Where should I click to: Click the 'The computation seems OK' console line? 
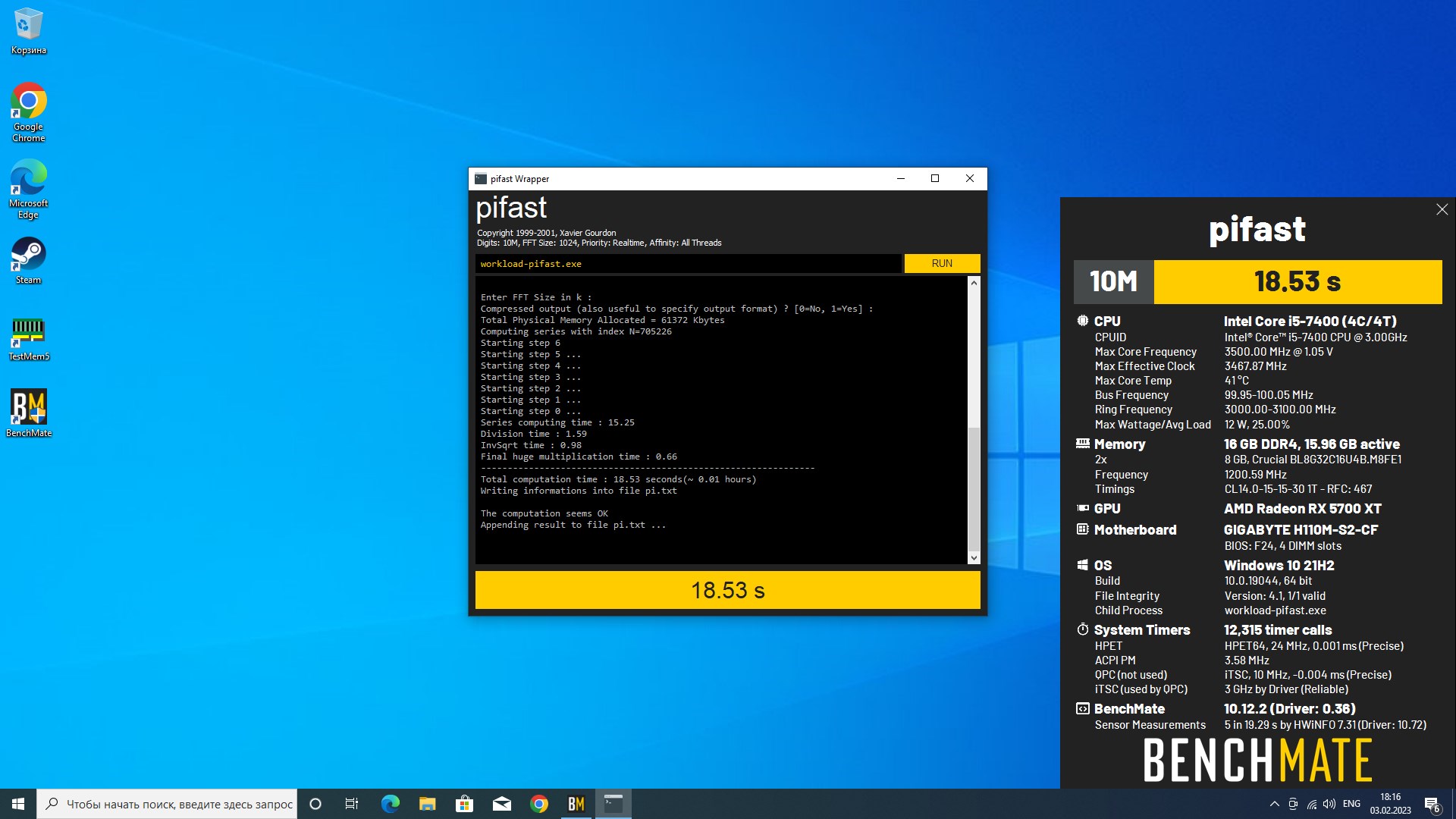click(x=544, y=513)
